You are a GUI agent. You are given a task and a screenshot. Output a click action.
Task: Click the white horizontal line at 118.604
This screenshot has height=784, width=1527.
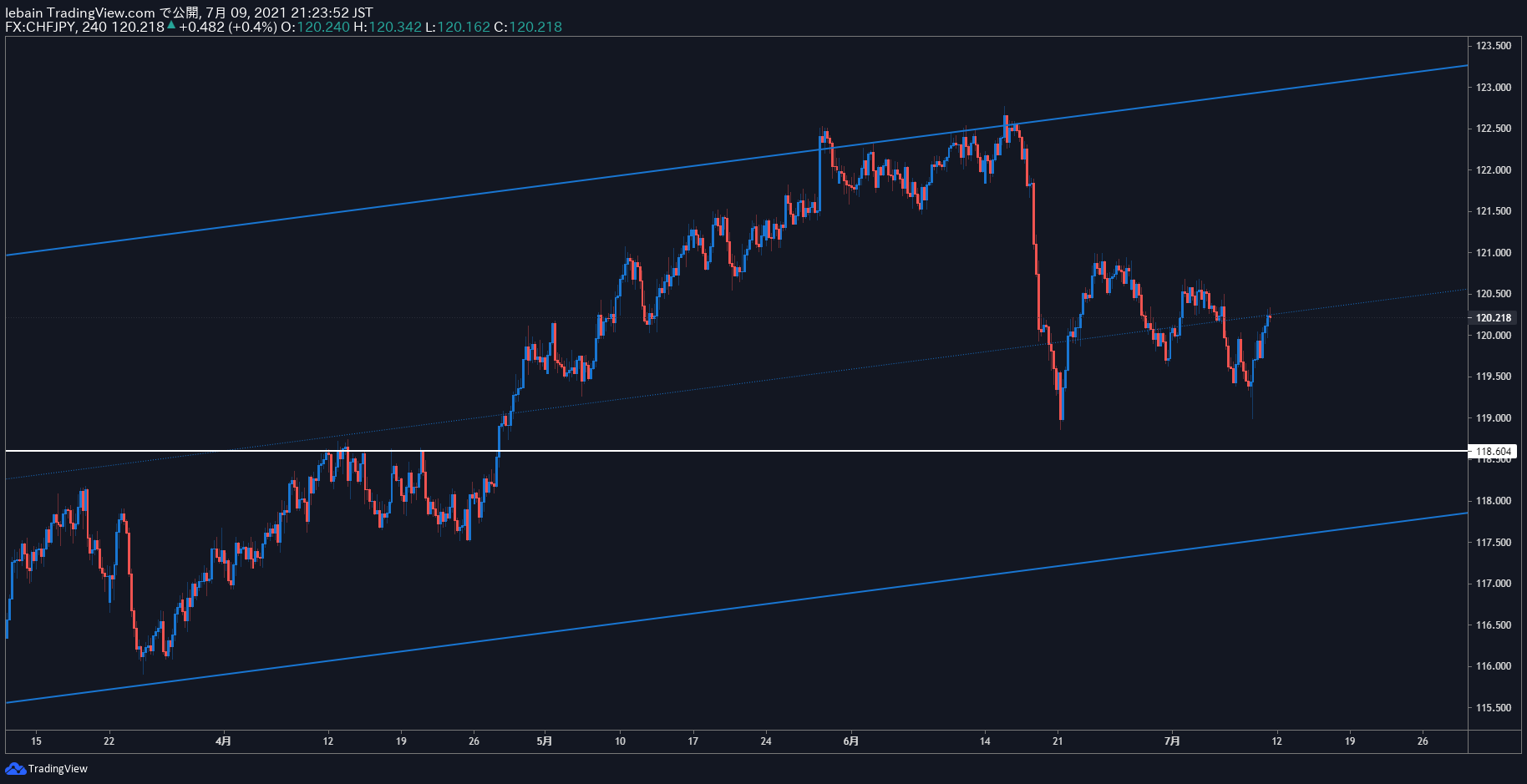[736, 451]
